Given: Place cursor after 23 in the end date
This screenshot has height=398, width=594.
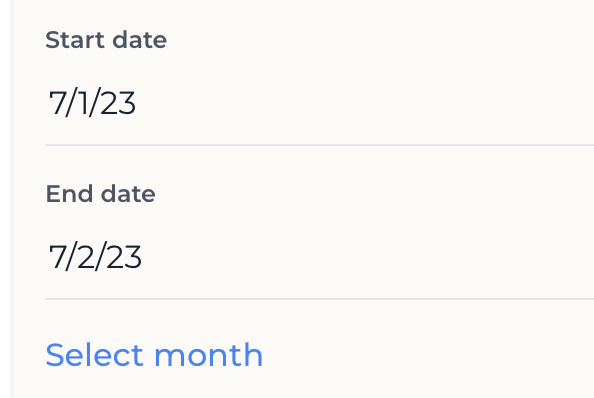Looking at the screenshot, I should [142, 257].
